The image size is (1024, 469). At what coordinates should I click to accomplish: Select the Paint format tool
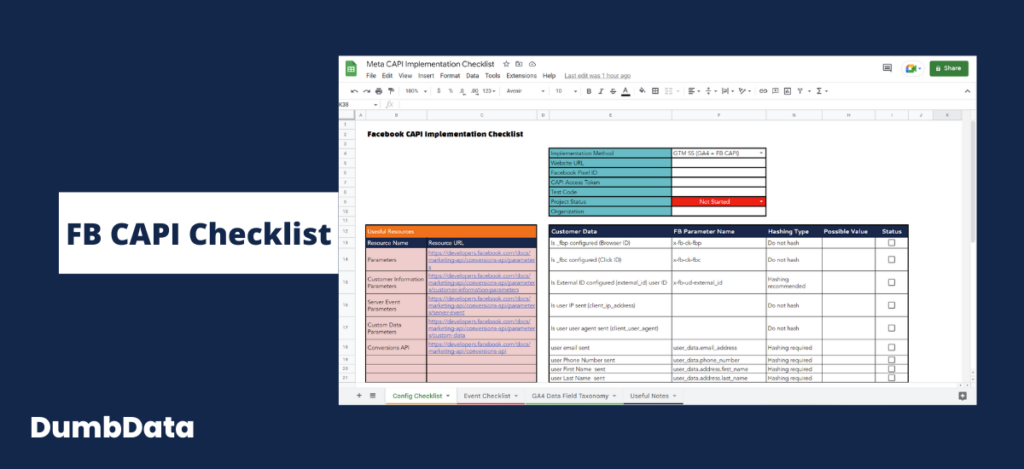click(391, 91)
